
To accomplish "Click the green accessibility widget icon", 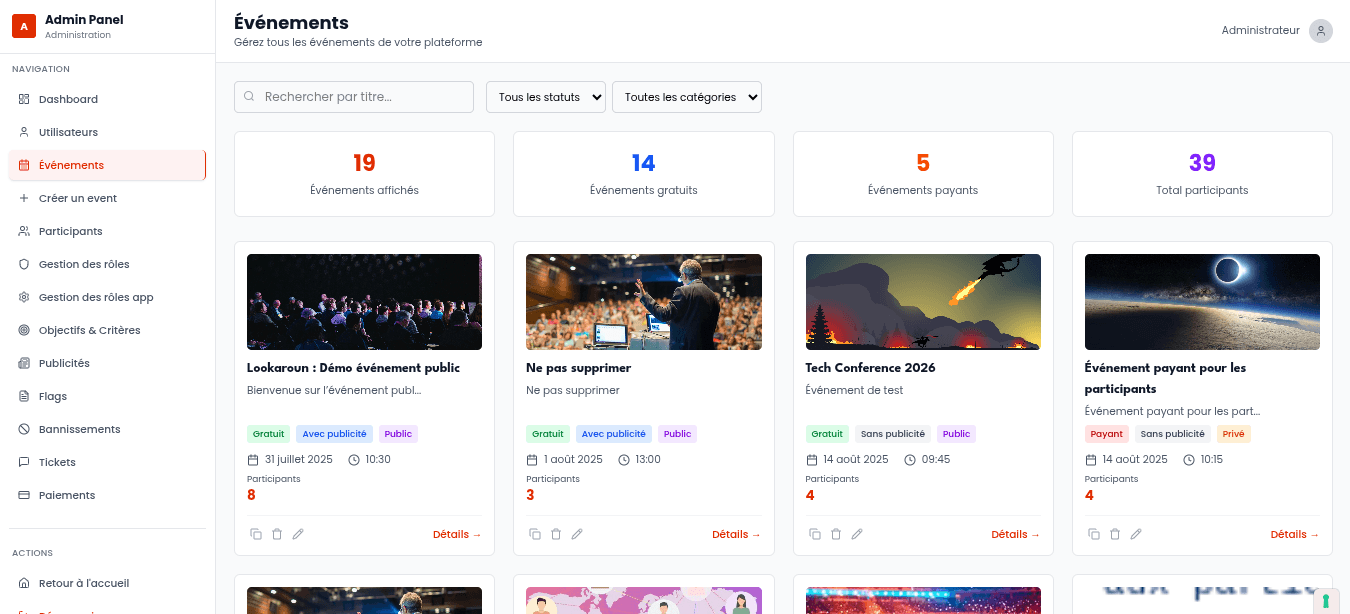I will coord(1326,601).
